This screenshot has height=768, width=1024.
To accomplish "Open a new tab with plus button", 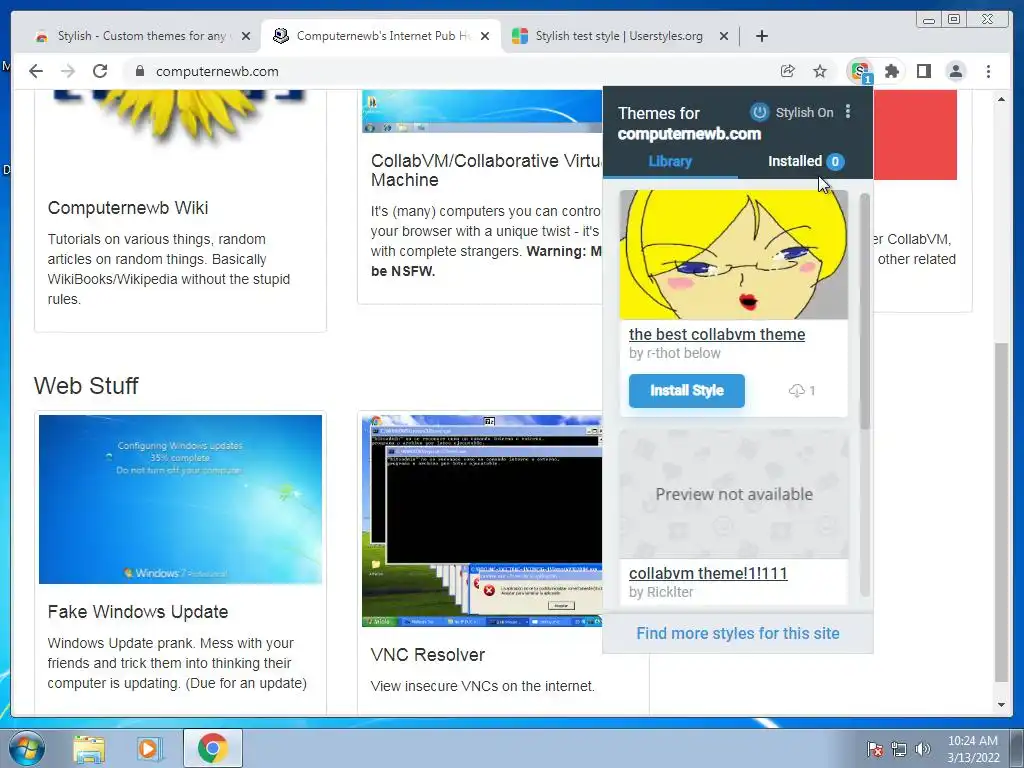I will click(761, 36).
